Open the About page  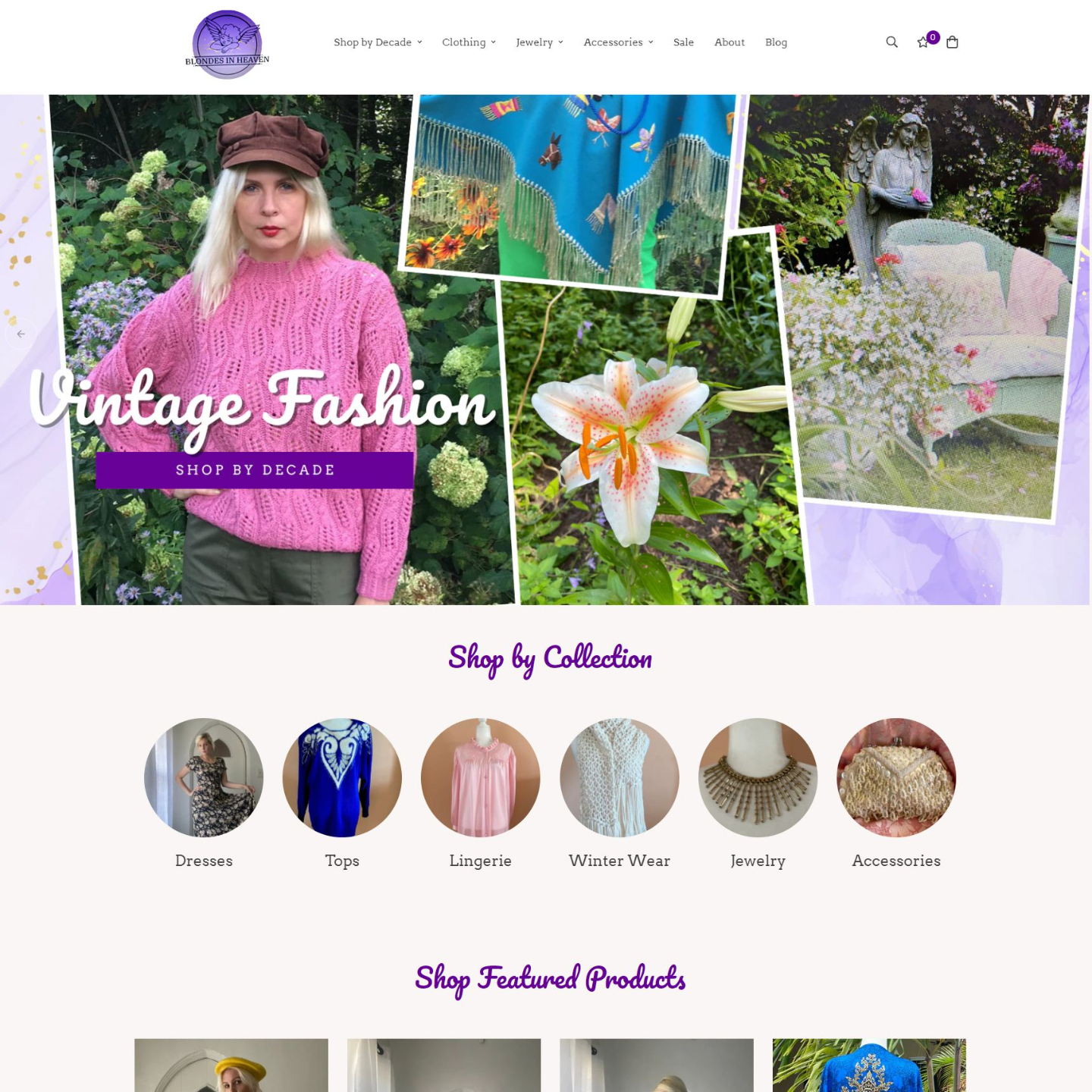[x=730, y=42]
